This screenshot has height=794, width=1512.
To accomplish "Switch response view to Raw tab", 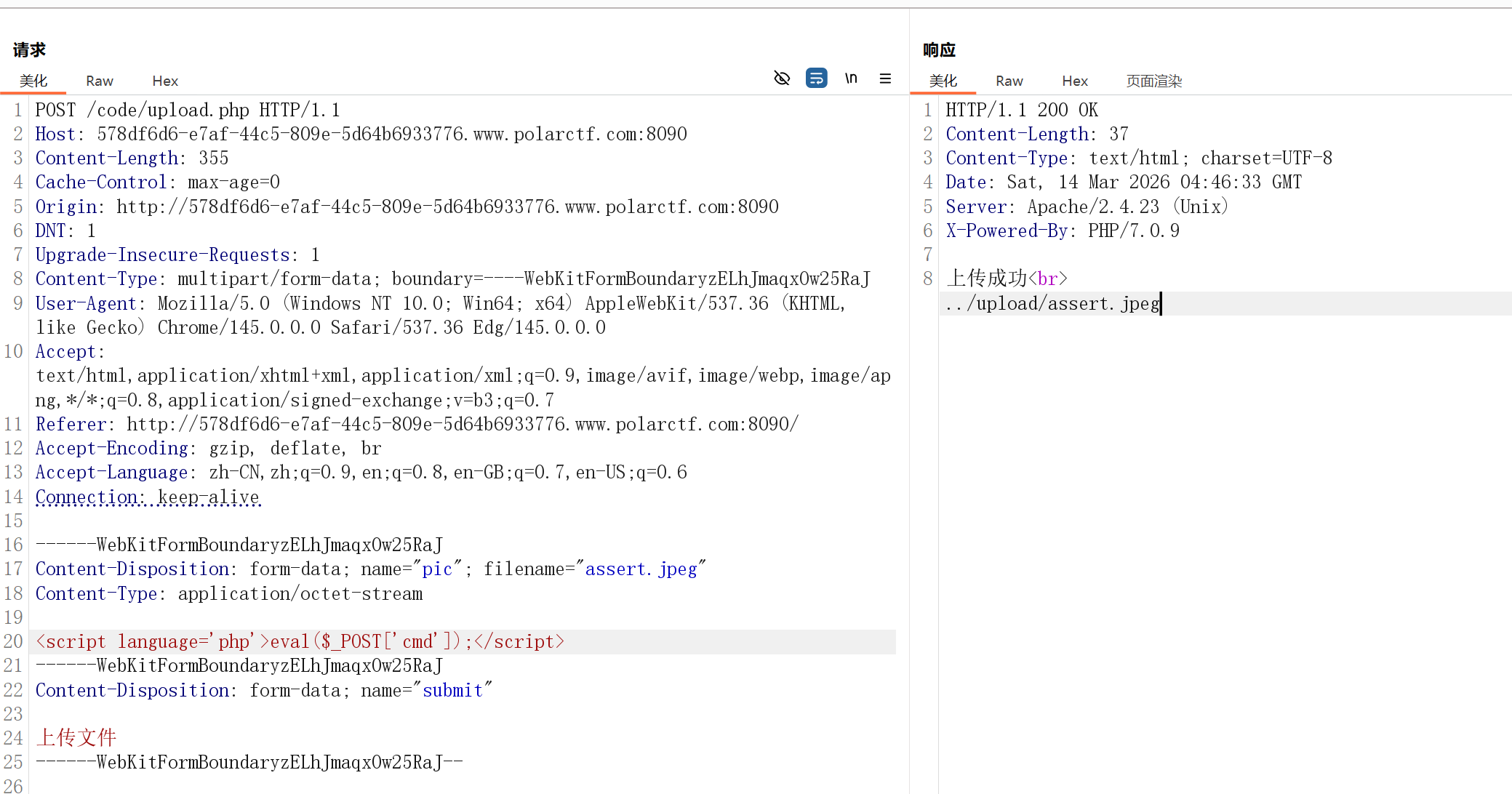I will tap(1009, 81).
